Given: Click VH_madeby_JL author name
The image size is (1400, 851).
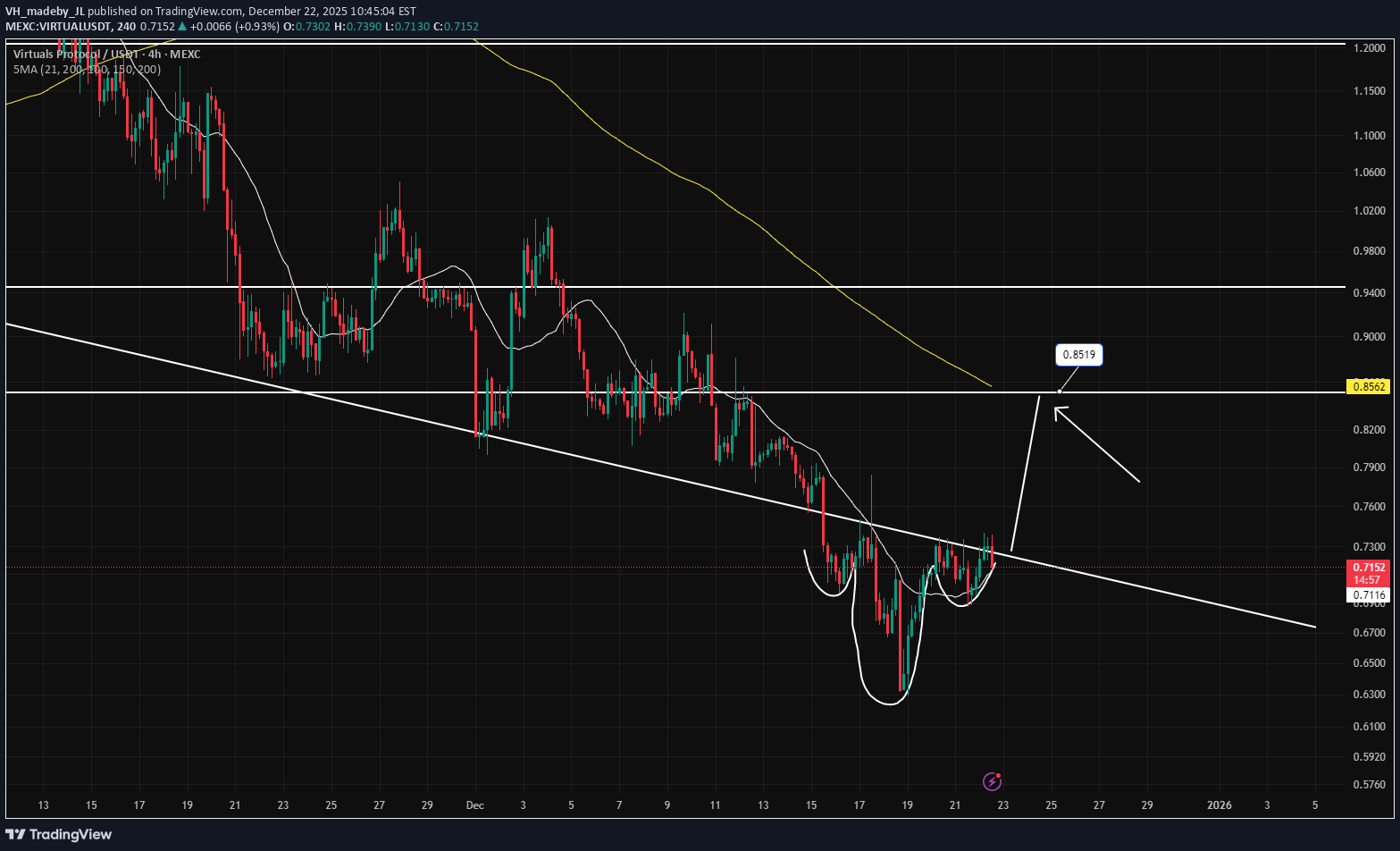Looking at the screenshot, I should (45, 12).
